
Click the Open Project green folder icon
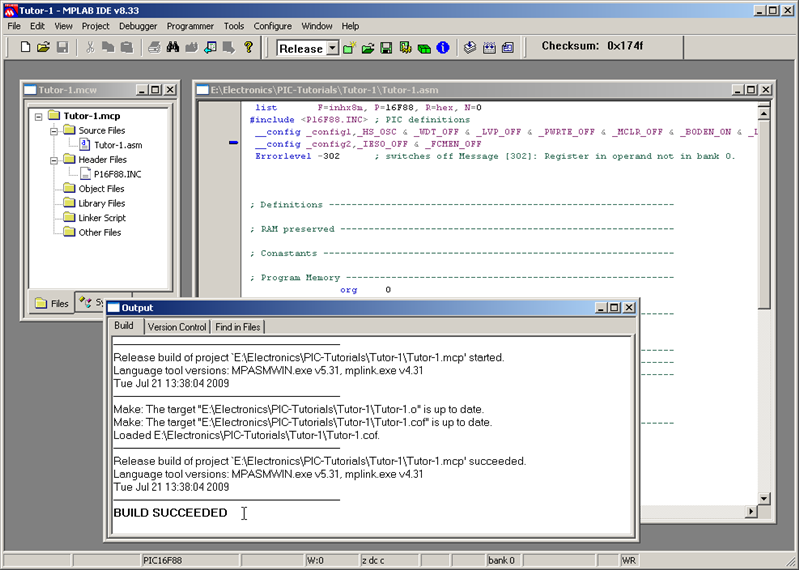coord(367,48)
